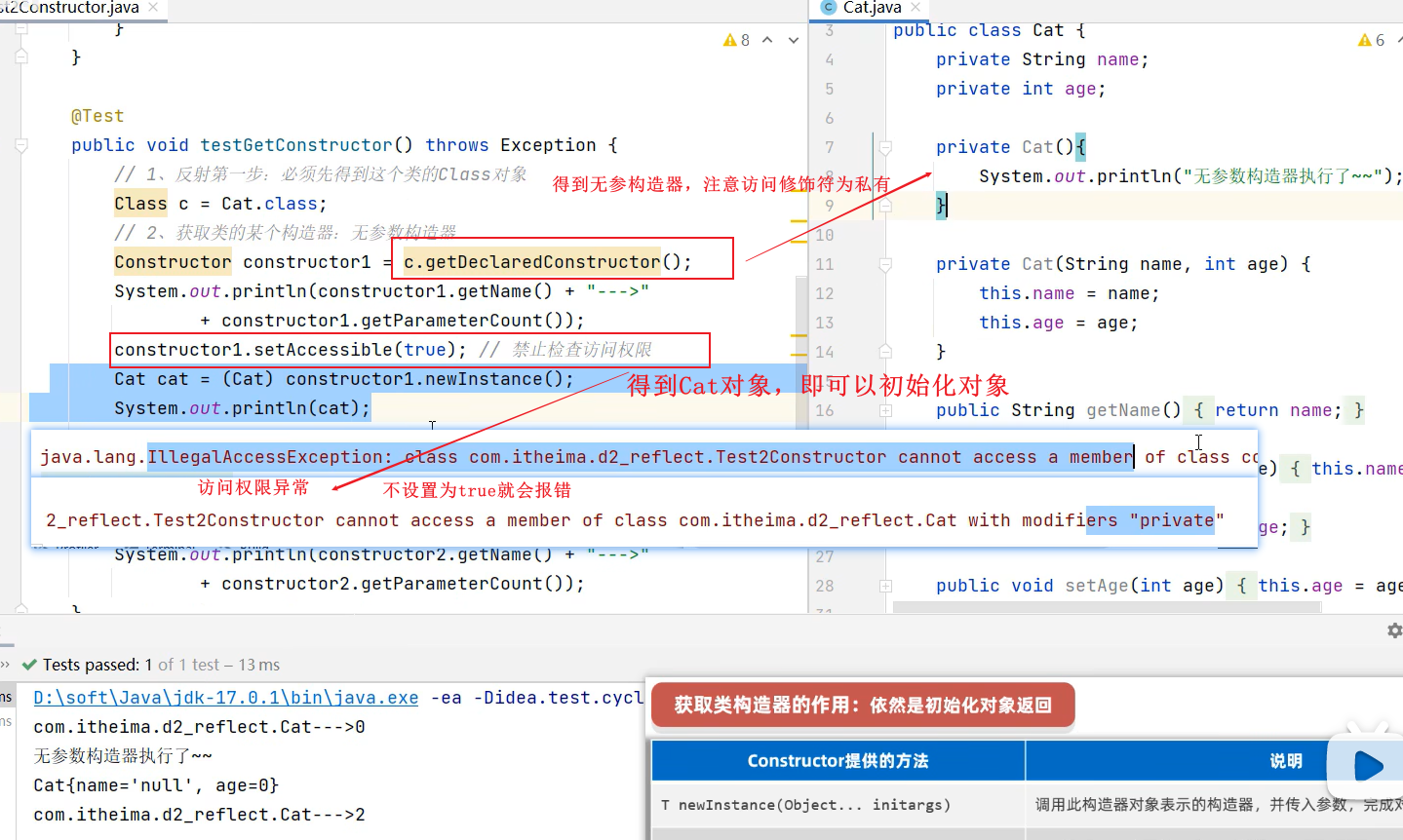1403x840 pixels.
Task: Click the 'Constructor提供的方法' table header
Action: tap(838, 761)
